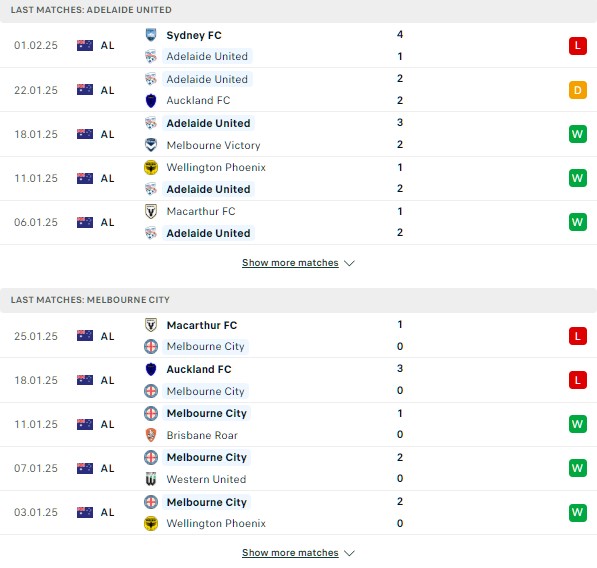
Task: Click the Brisbane Roar team crest
Action: point(151,435)
